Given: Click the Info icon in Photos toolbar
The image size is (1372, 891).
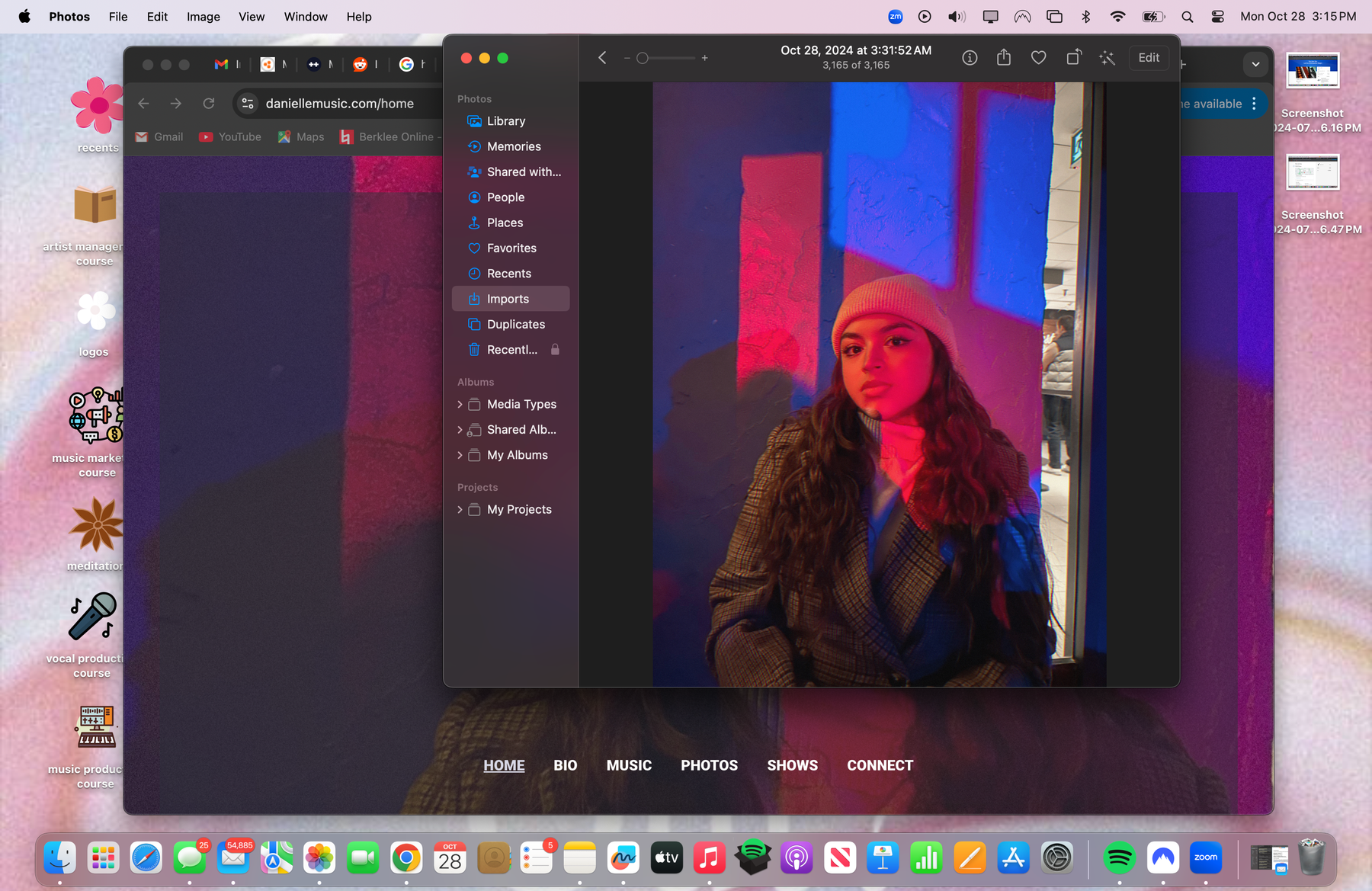Looking at the screenshot, I should pyautogui.click(x=970, y=58).
